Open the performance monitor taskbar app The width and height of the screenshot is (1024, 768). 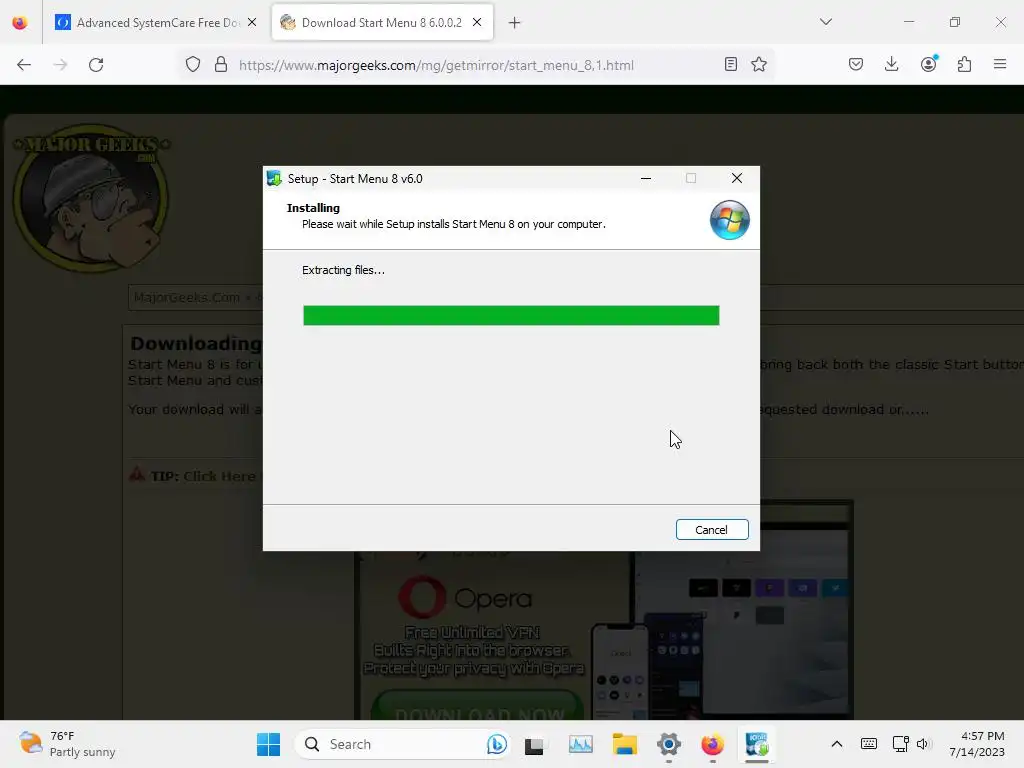[580, 744]
